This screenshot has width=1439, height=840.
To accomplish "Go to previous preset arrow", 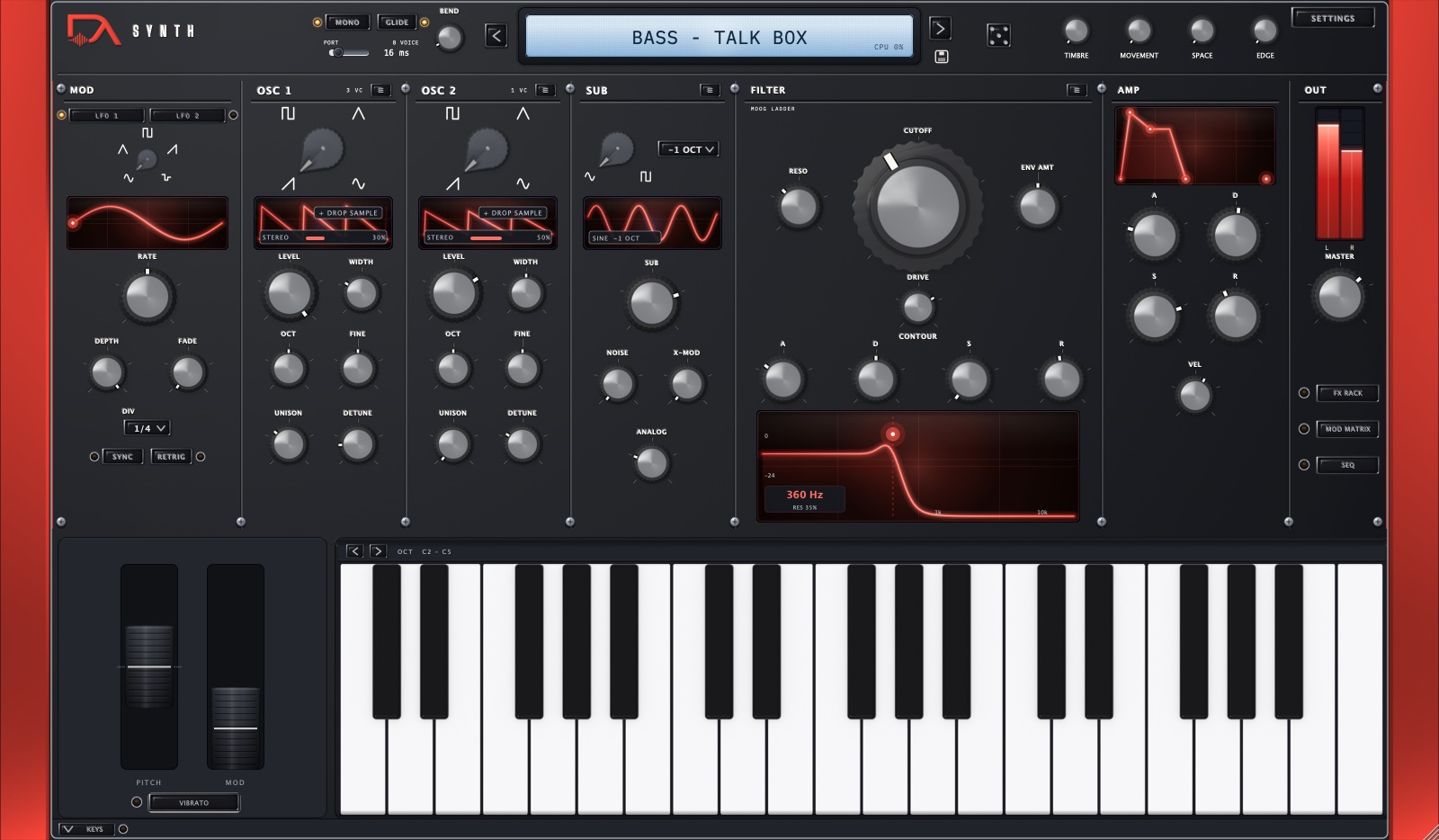I will click(496, 36).
